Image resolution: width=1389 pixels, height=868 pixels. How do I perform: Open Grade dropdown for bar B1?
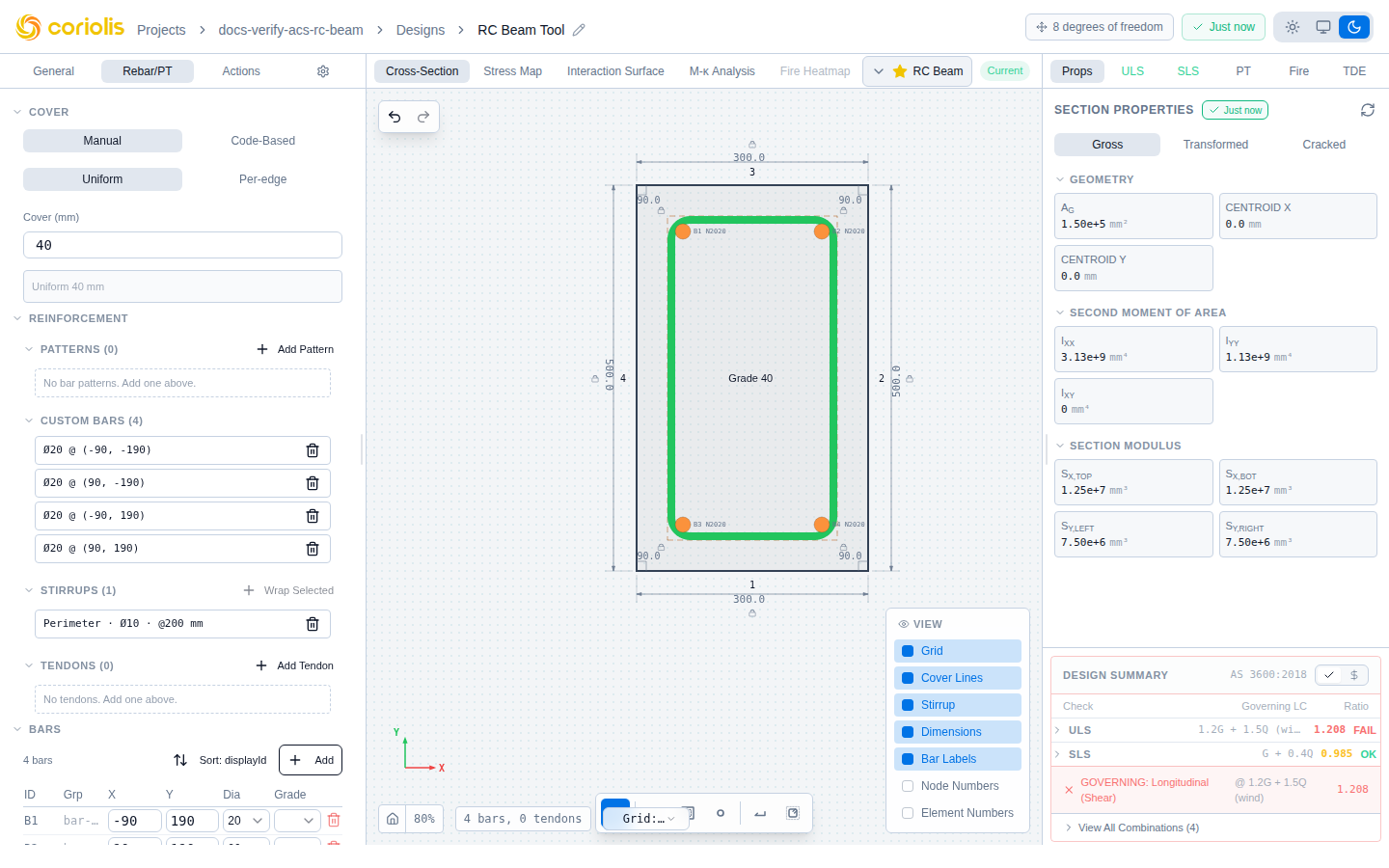297,821
